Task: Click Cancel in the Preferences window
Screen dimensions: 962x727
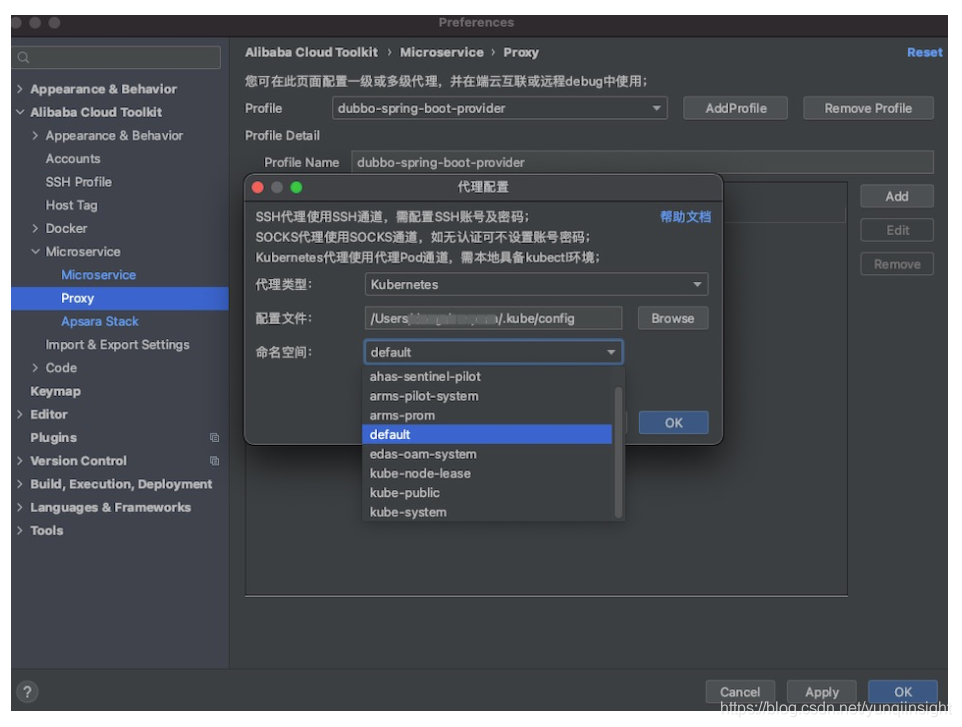Action: [x=740, y=692]
